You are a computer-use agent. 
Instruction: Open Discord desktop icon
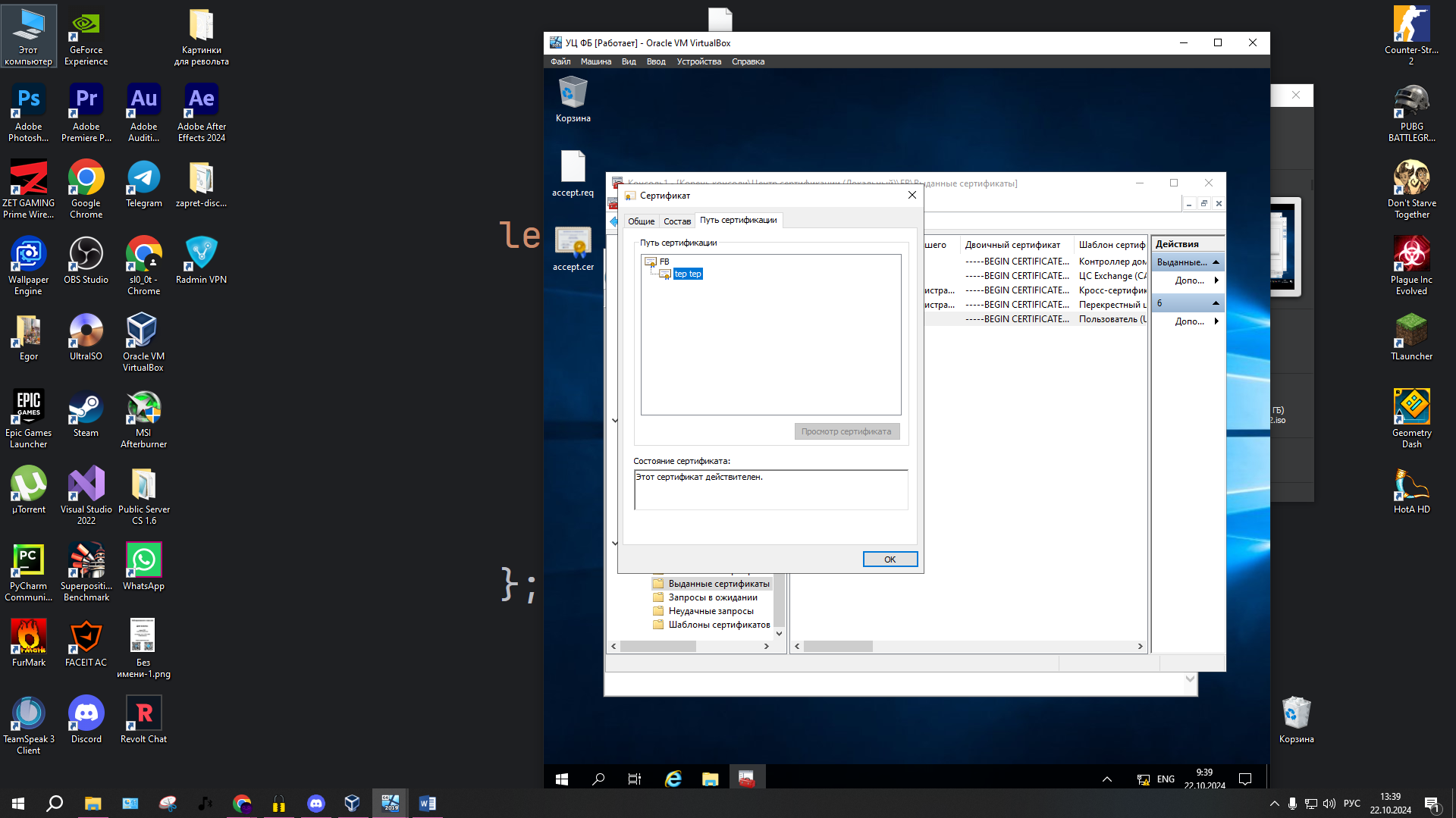[86, 719]
